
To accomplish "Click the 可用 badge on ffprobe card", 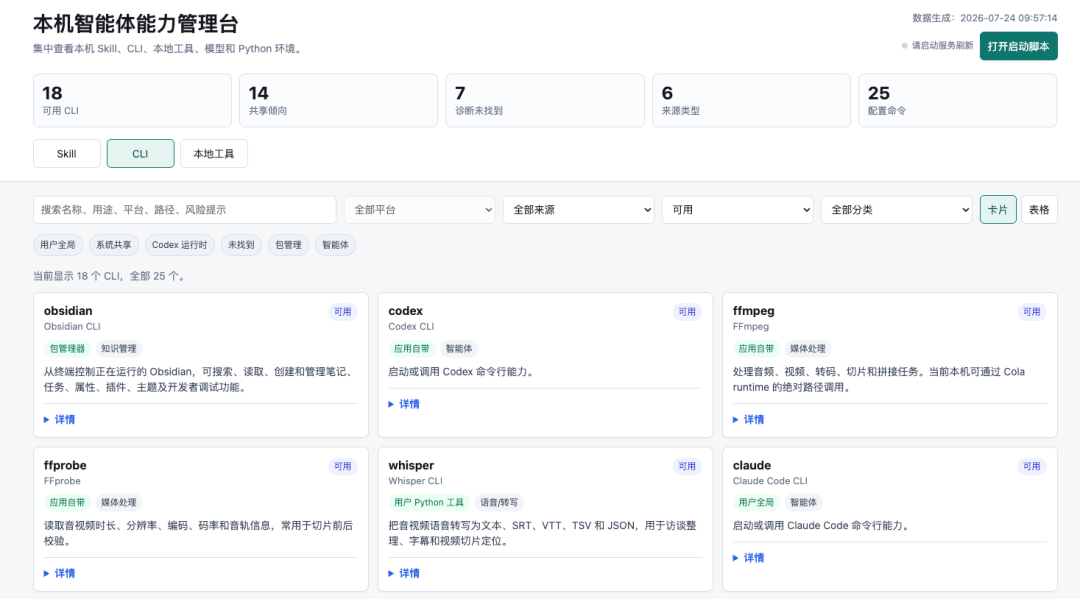I will click(343, 466).
